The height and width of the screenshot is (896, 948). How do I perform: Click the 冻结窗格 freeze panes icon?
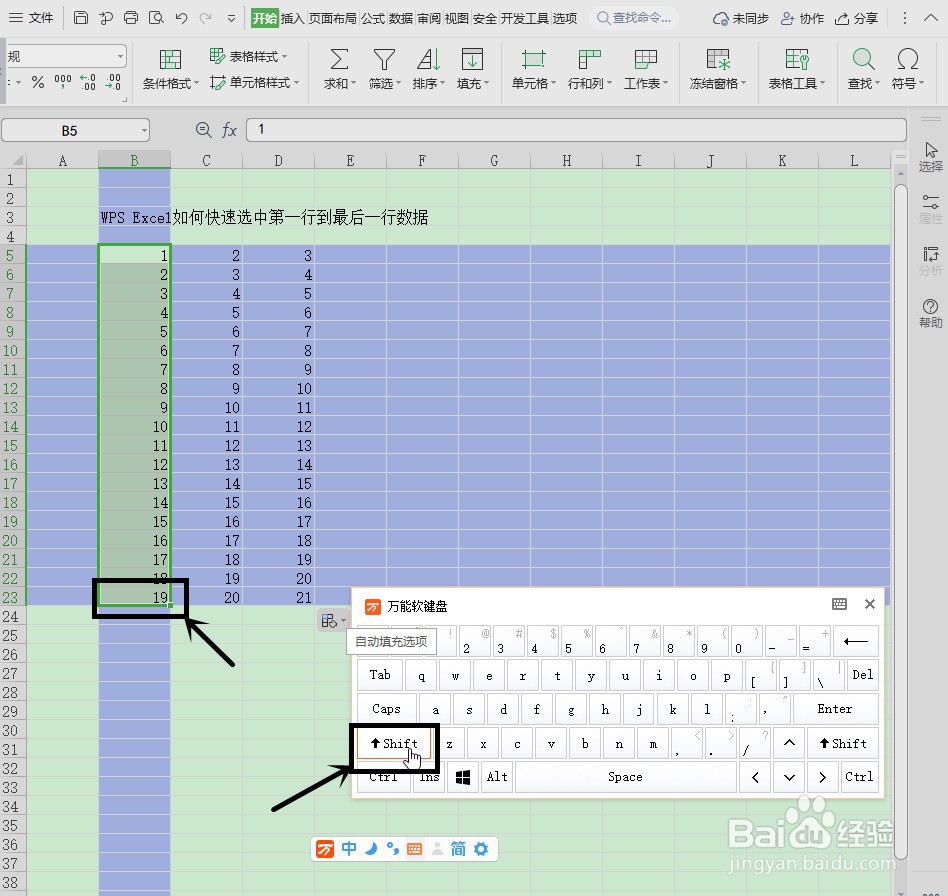718,59
